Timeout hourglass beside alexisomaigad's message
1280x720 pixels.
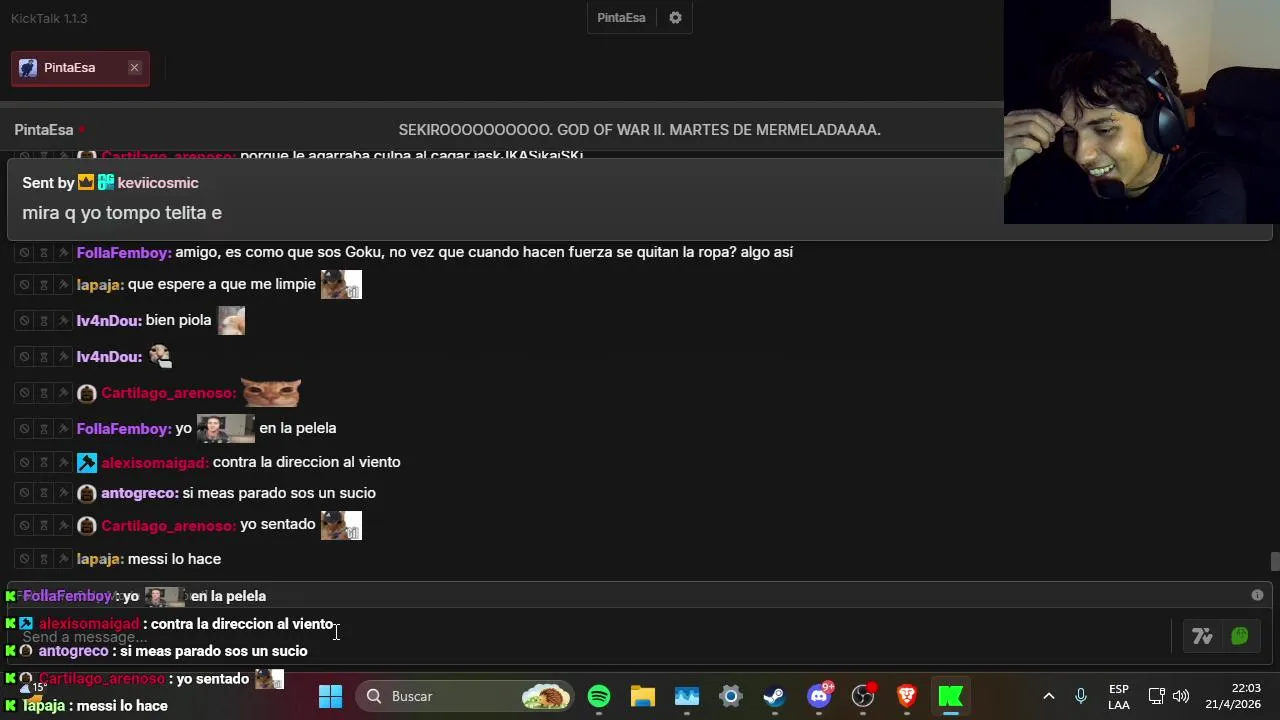pyautogui.click(x=44, y=463)
